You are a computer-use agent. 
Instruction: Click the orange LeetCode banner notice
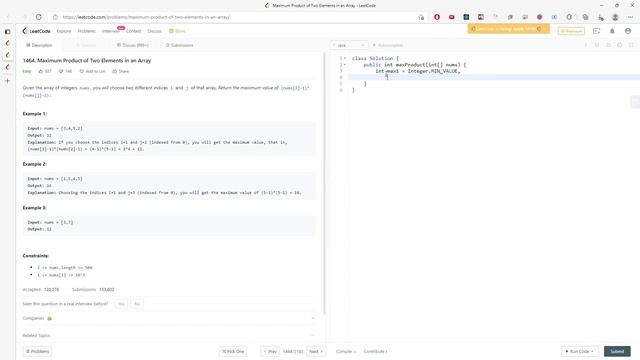pyautogui.click(x=509, y=29)
